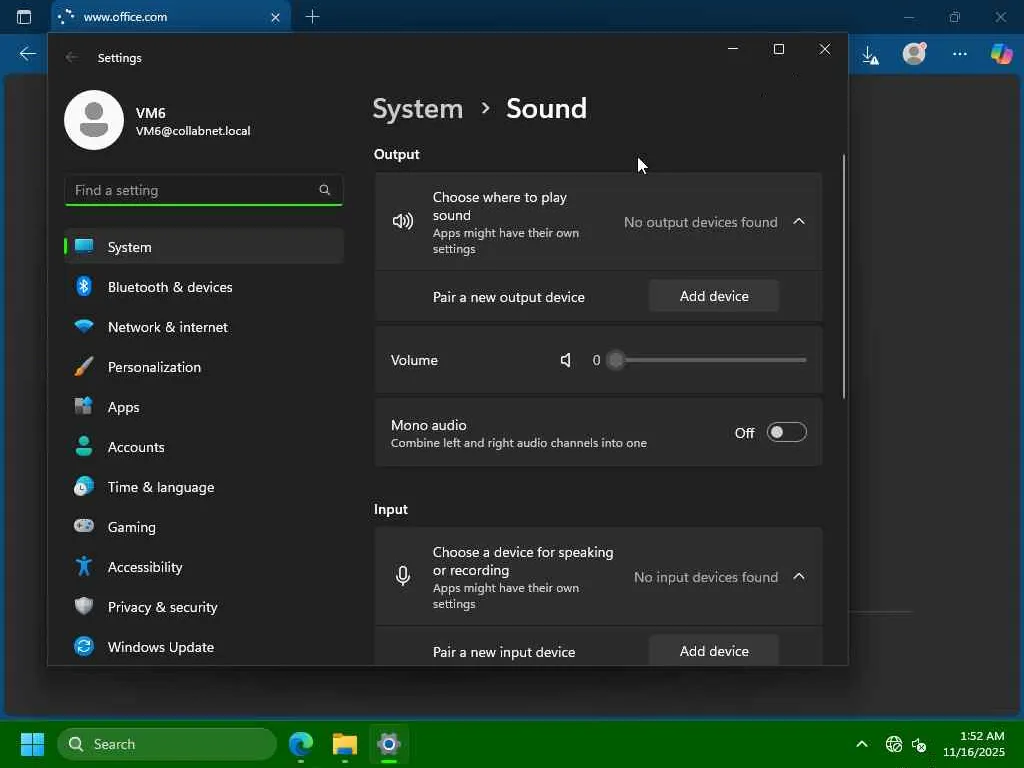Click the Privacy & security shield icon
The image size is (1024, 768).
coord(85,607)
